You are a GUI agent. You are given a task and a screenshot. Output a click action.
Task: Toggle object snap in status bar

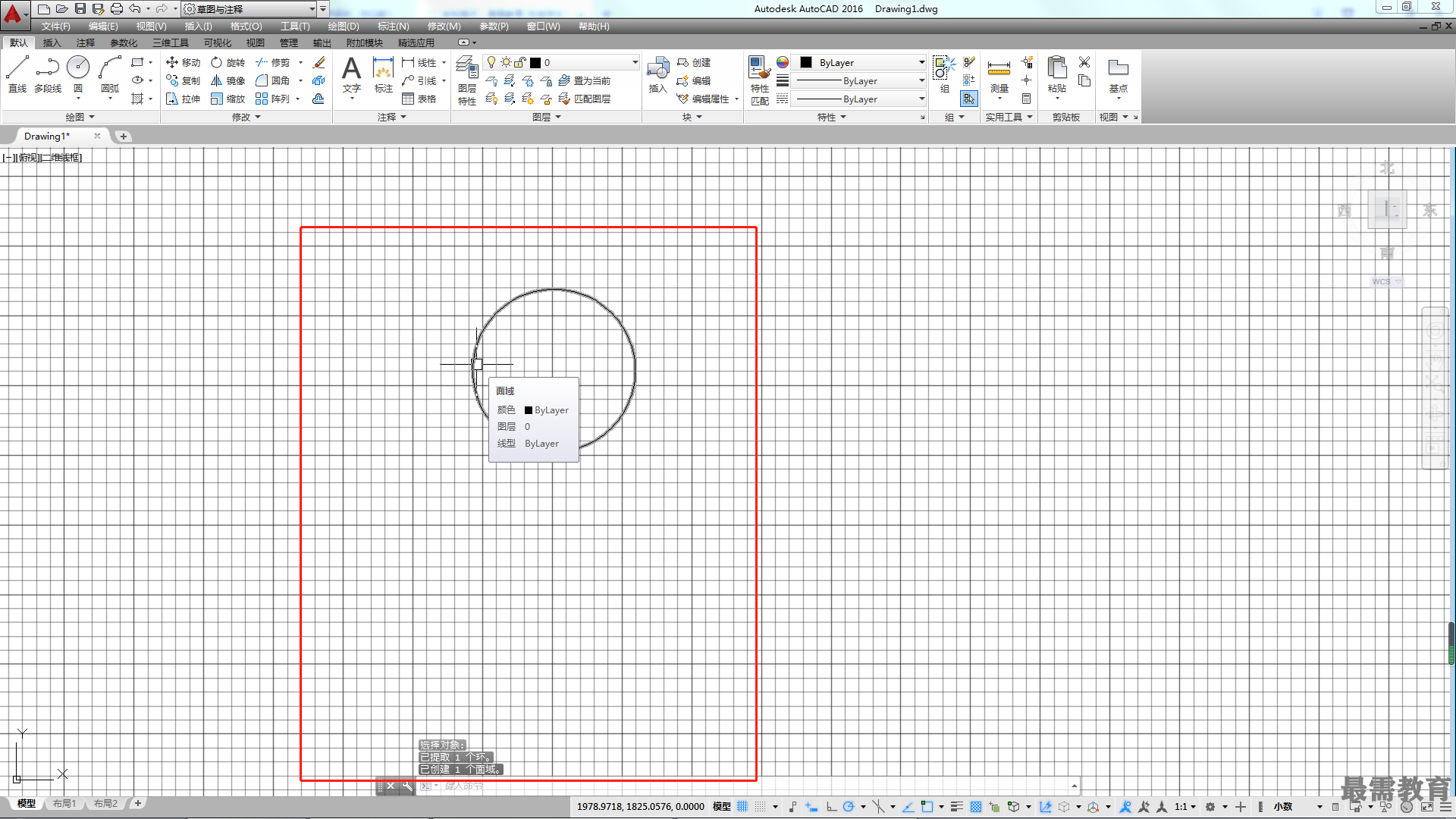927,807
